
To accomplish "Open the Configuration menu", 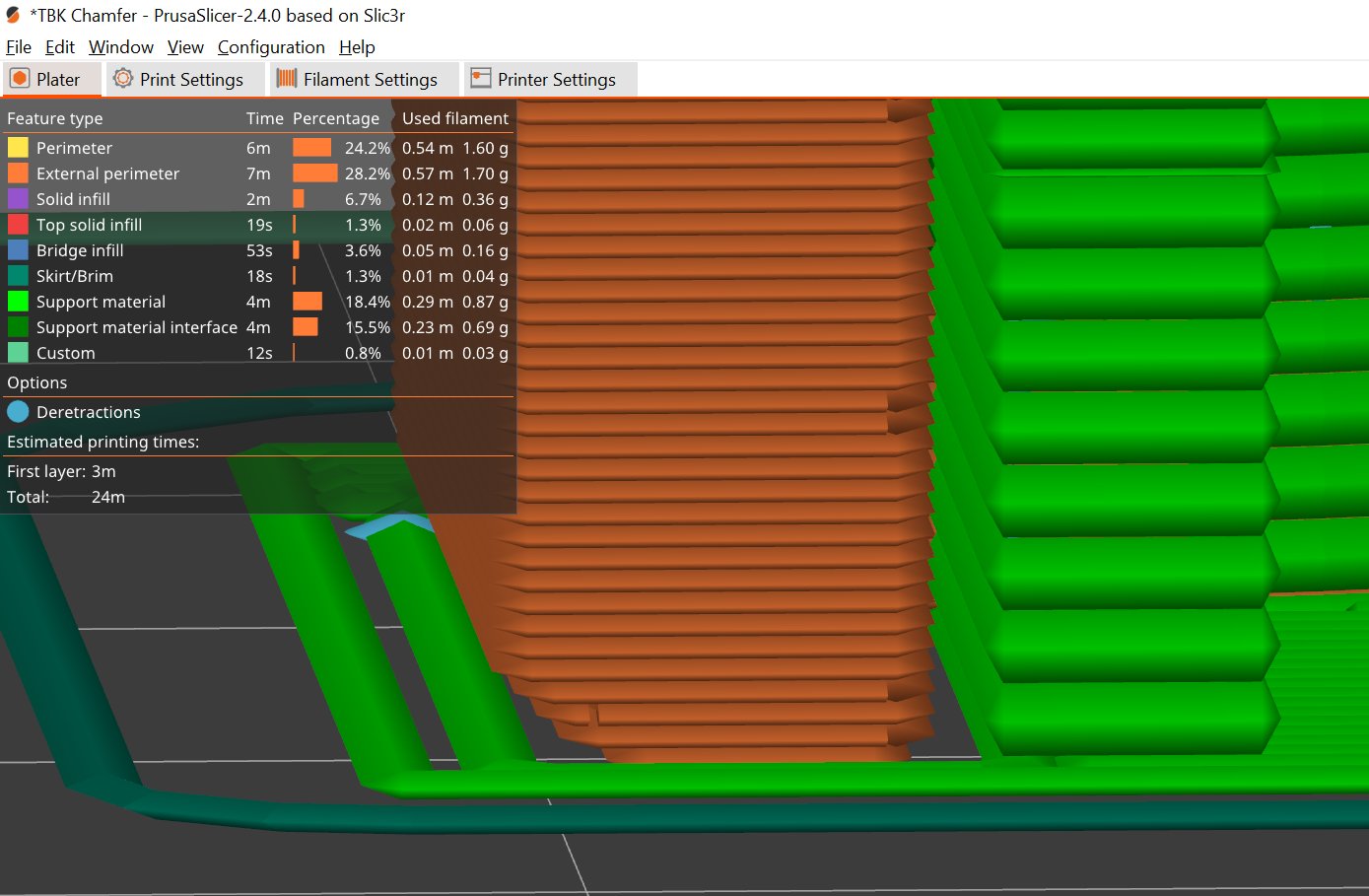I will (271, 47).
